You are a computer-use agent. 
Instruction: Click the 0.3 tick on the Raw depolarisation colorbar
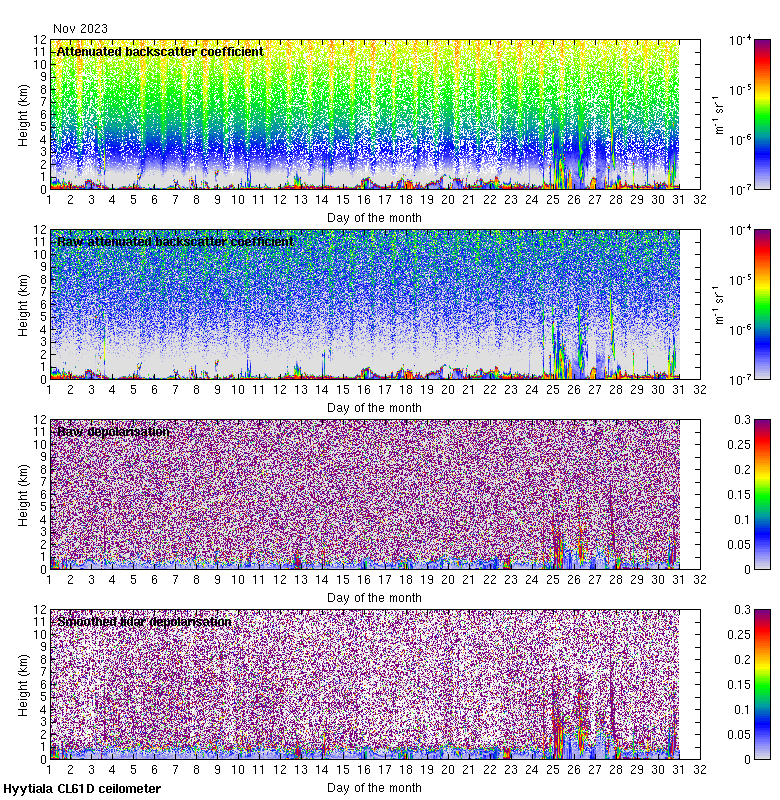743,419
